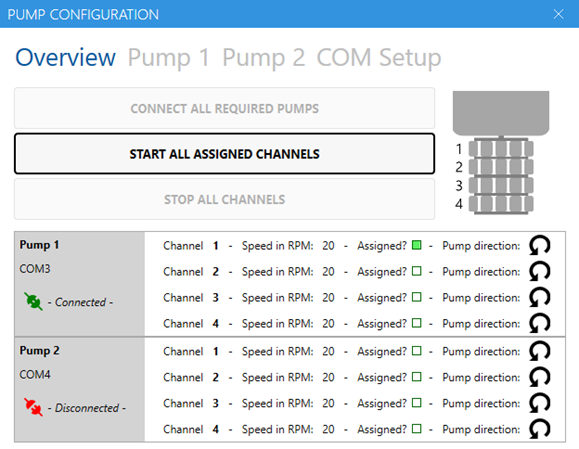The width and height of the screenshot is (579, 449).
Task: Open the COM Setup tab
Action: (x=379, y=58)
